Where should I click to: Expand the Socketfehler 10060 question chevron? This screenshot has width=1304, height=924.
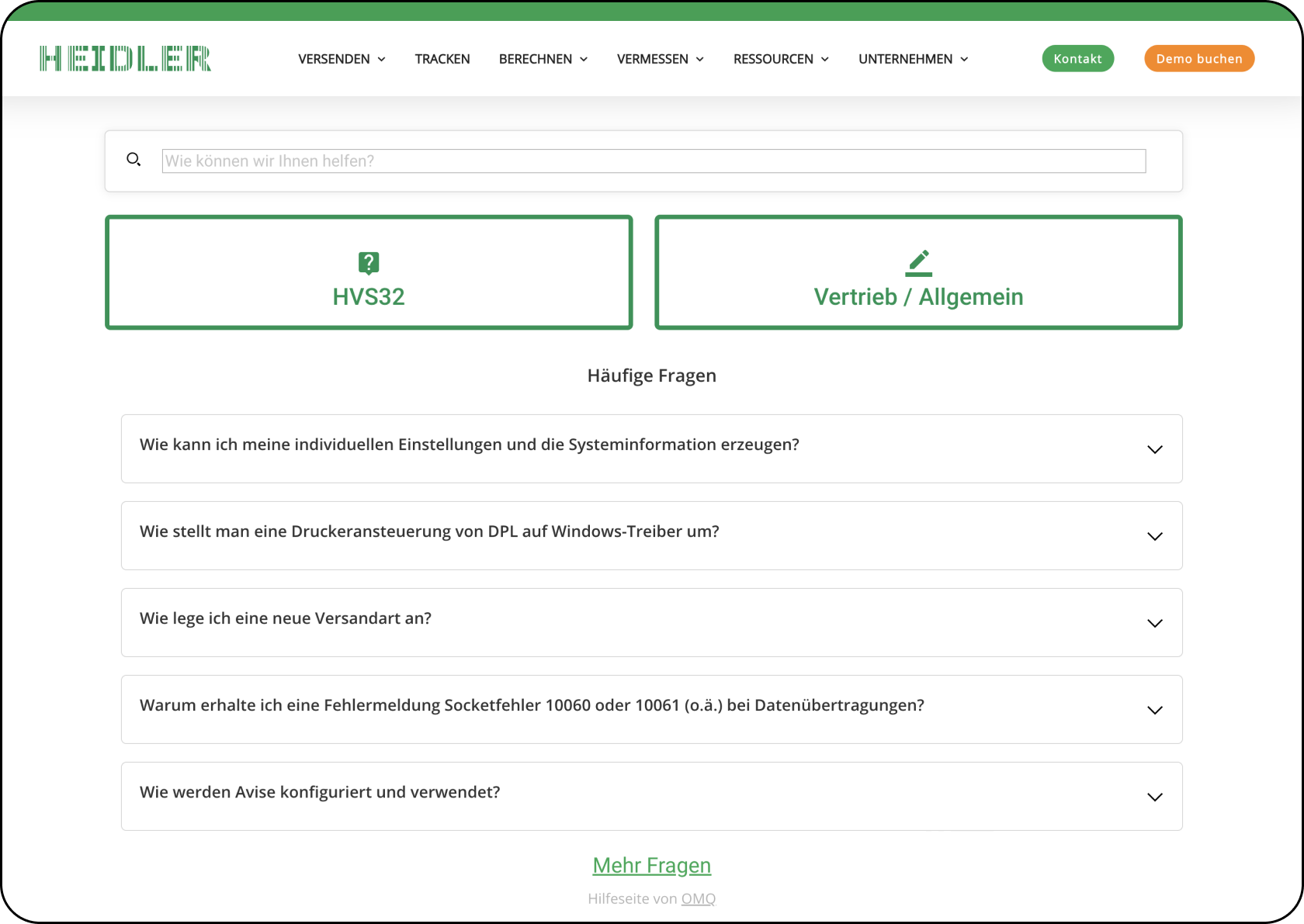tap(1154, 711)
